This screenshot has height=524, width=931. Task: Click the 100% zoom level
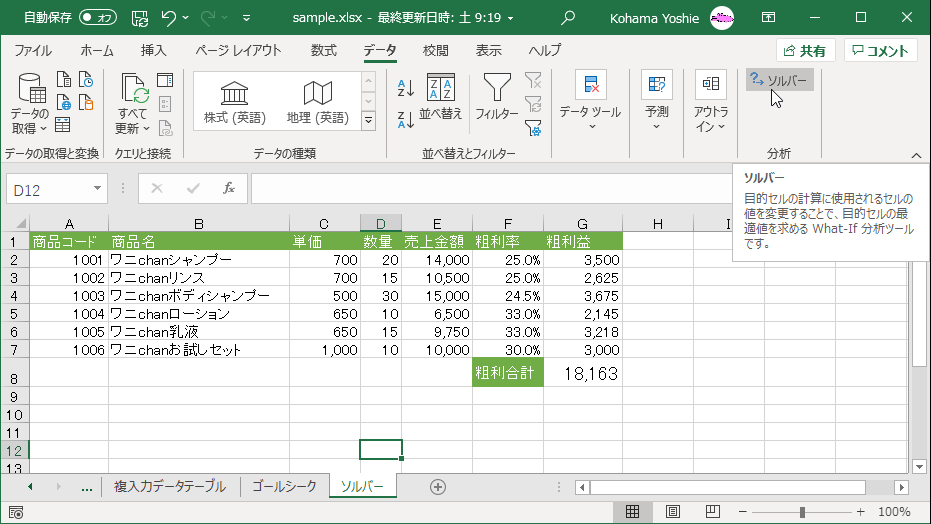(894, 512)
